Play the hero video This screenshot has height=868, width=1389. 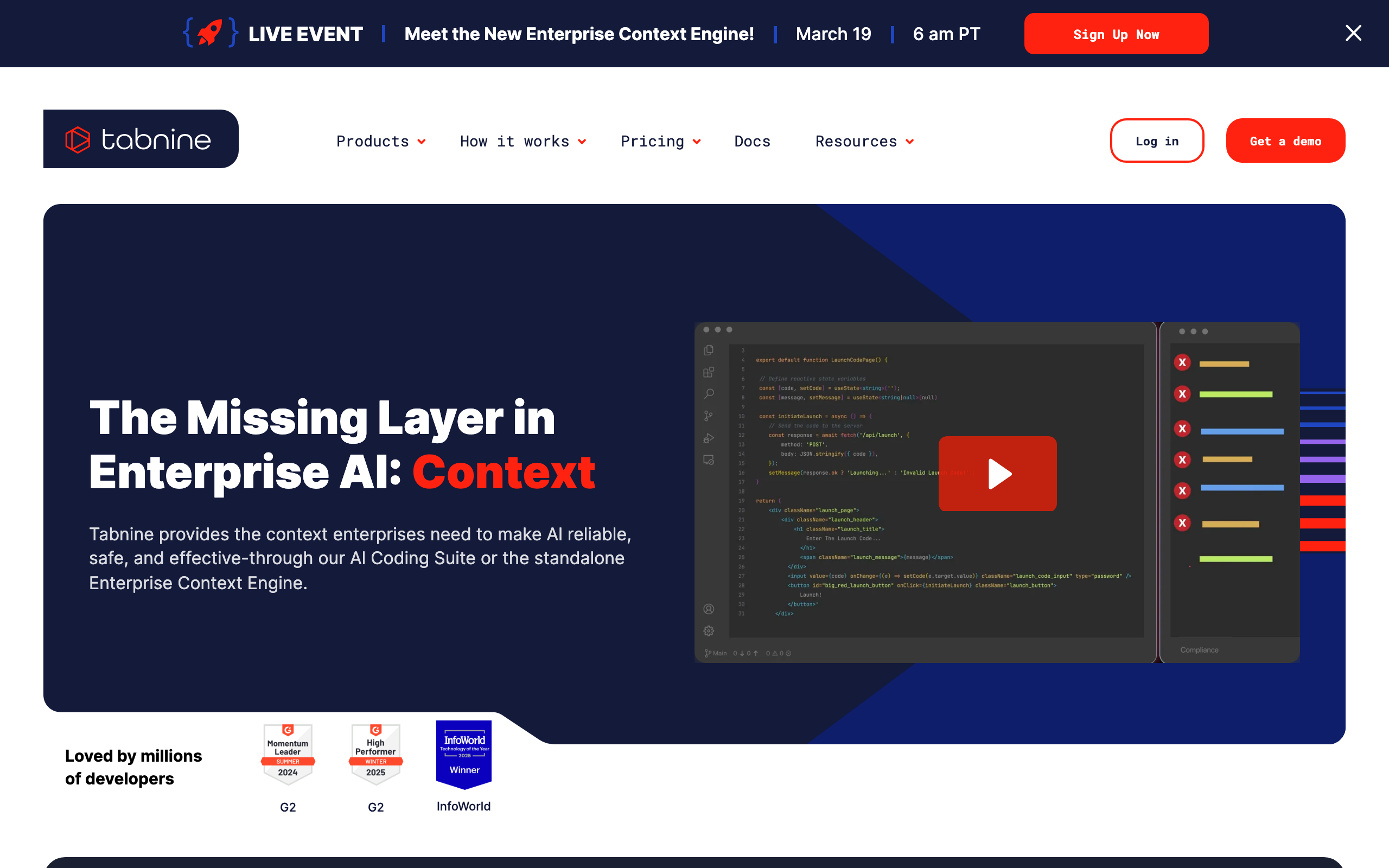click(998, 474)
